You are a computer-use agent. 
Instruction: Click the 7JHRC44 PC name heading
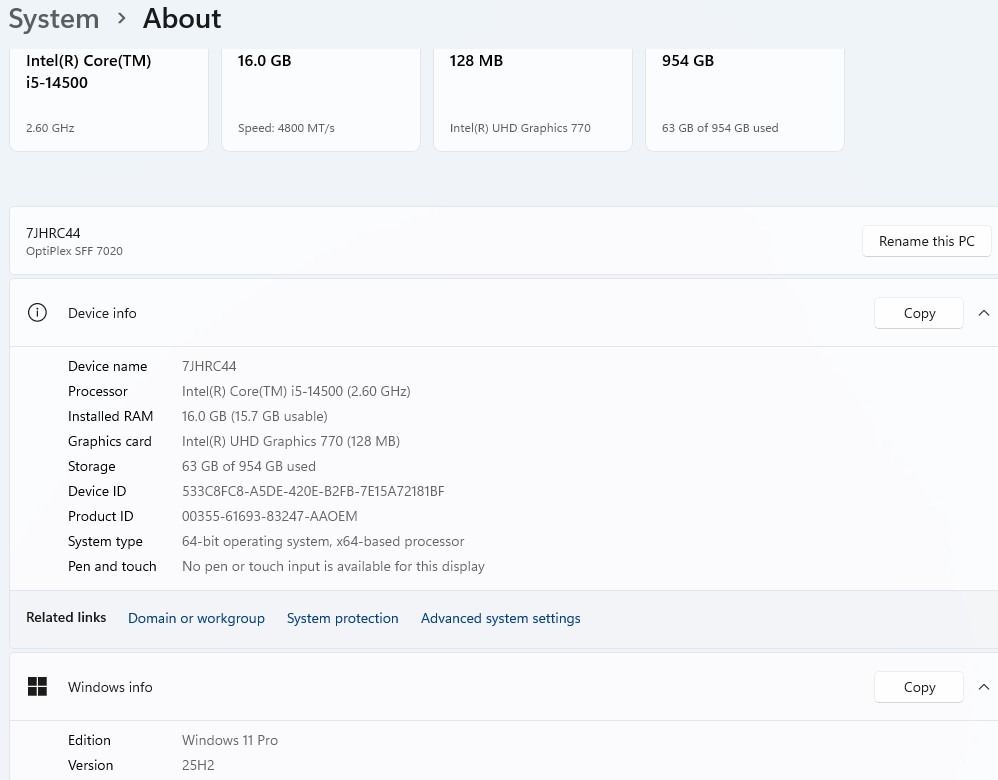pyautogui.click(x=53, y=233)
